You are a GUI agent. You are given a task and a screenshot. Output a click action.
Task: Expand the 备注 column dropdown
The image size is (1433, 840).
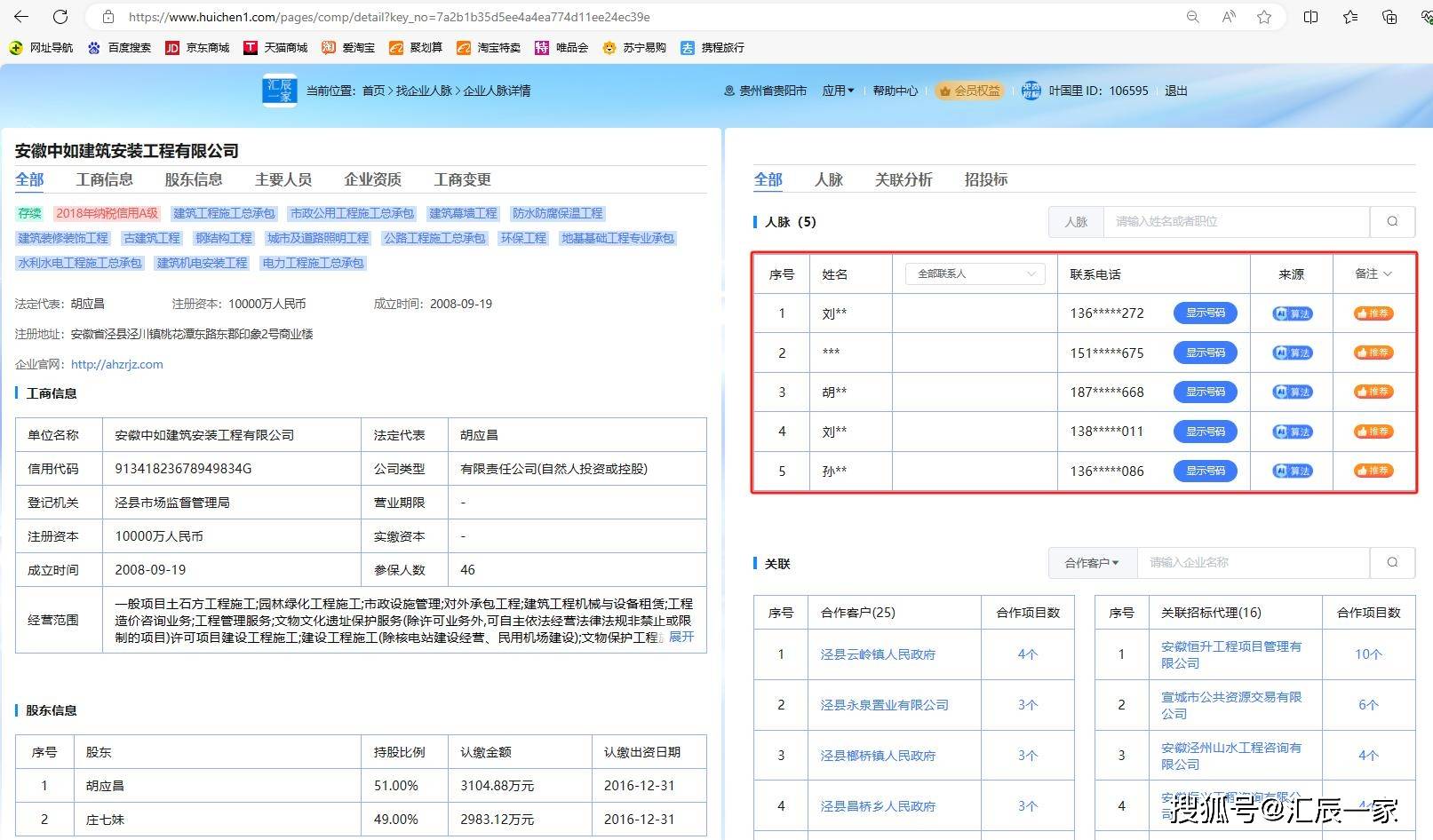click(1373, 273)
